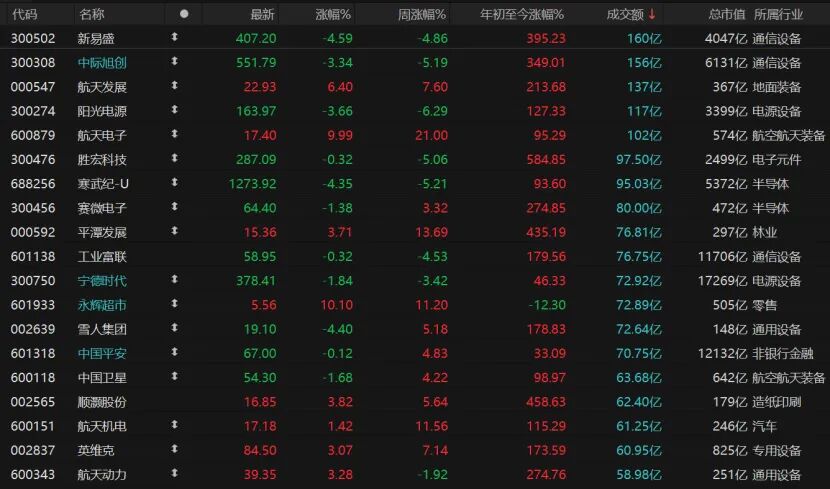
Task: Click the circle dot column header
Action: 183,14
